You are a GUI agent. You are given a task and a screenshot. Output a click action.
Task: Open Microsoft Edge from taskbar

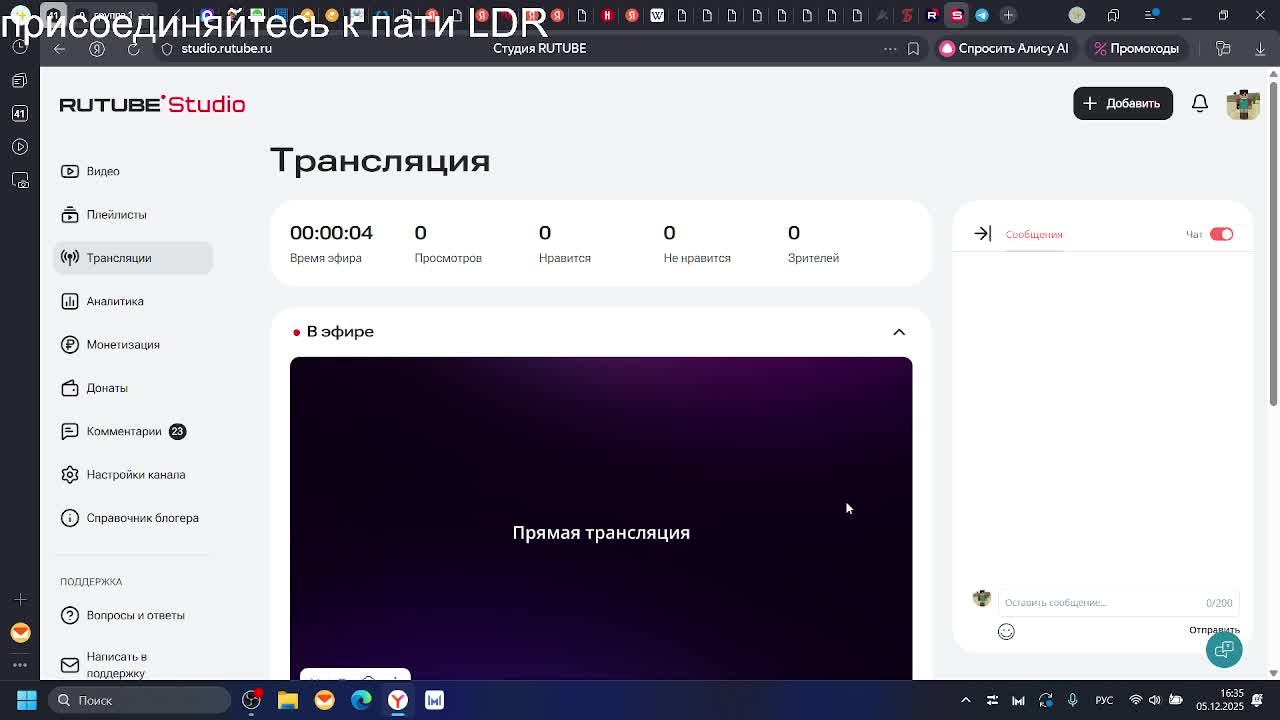pyautogui.click(x=361, y=700)
